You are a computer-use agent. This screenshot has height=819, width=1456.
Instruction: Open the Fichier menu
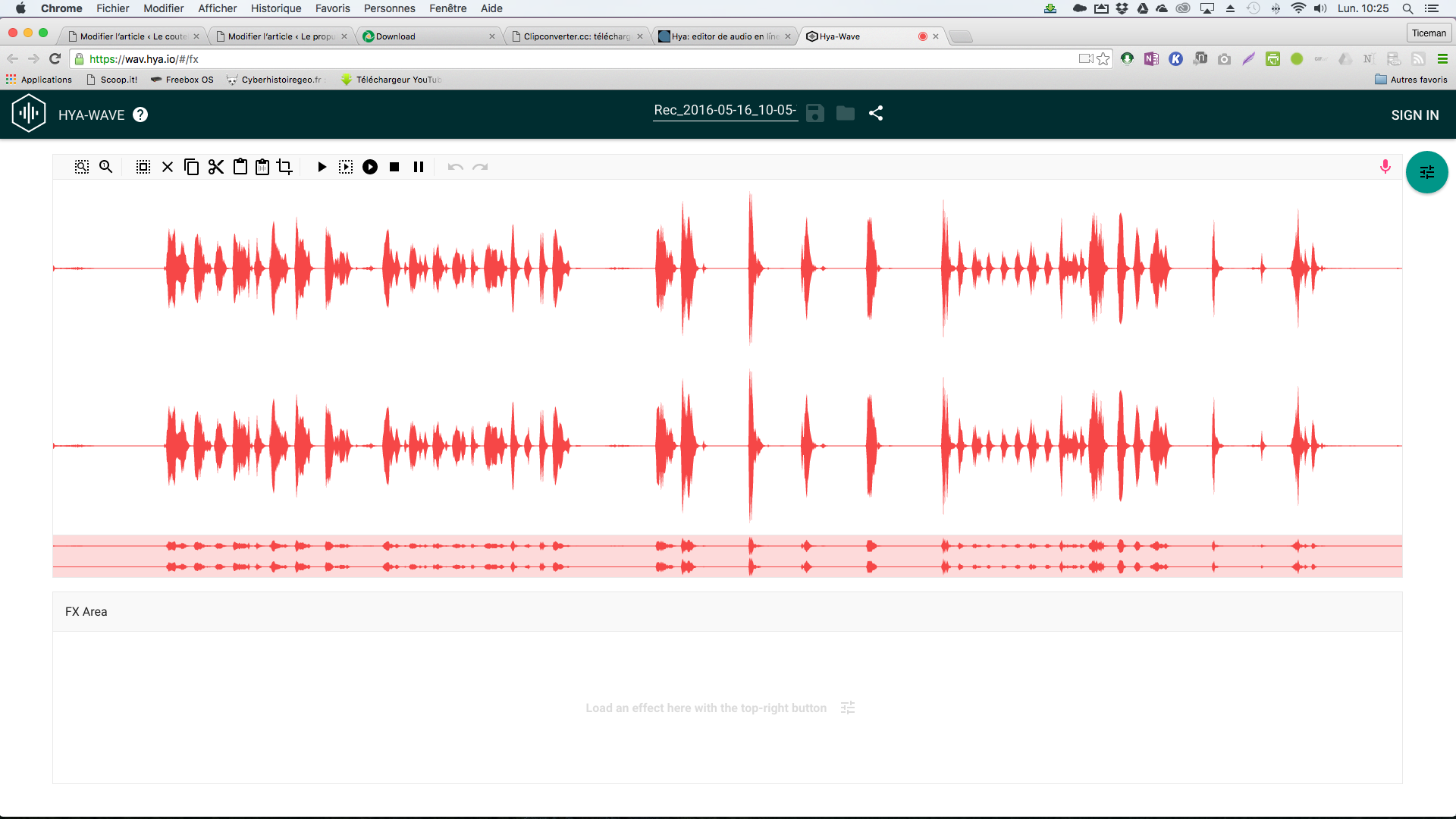112,8
